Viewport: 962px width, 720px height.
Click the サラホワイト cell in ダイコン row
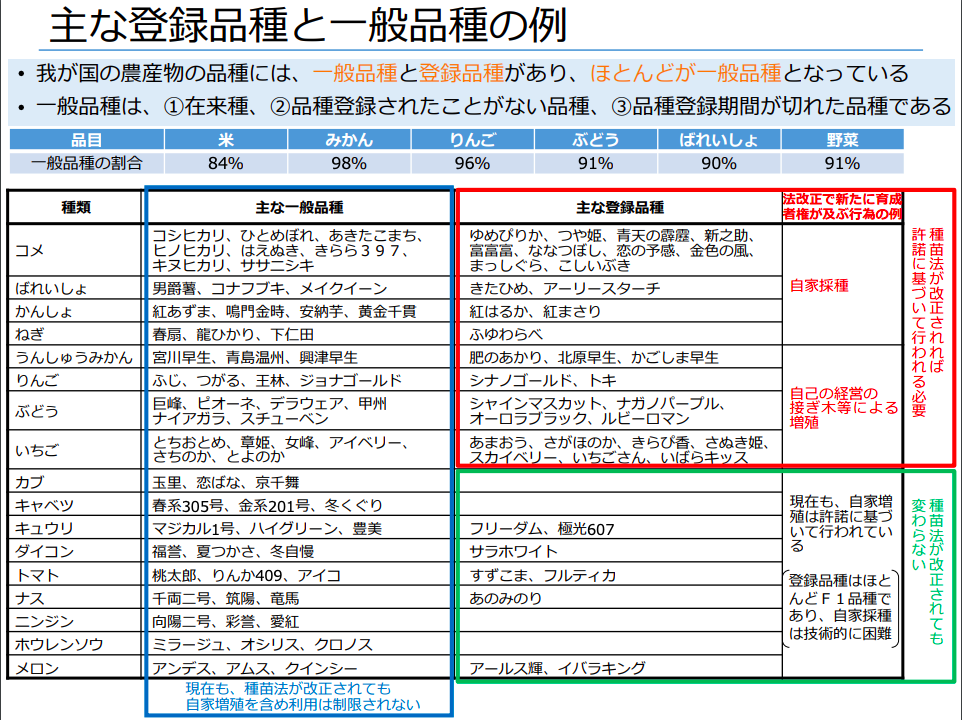point(514,551)
